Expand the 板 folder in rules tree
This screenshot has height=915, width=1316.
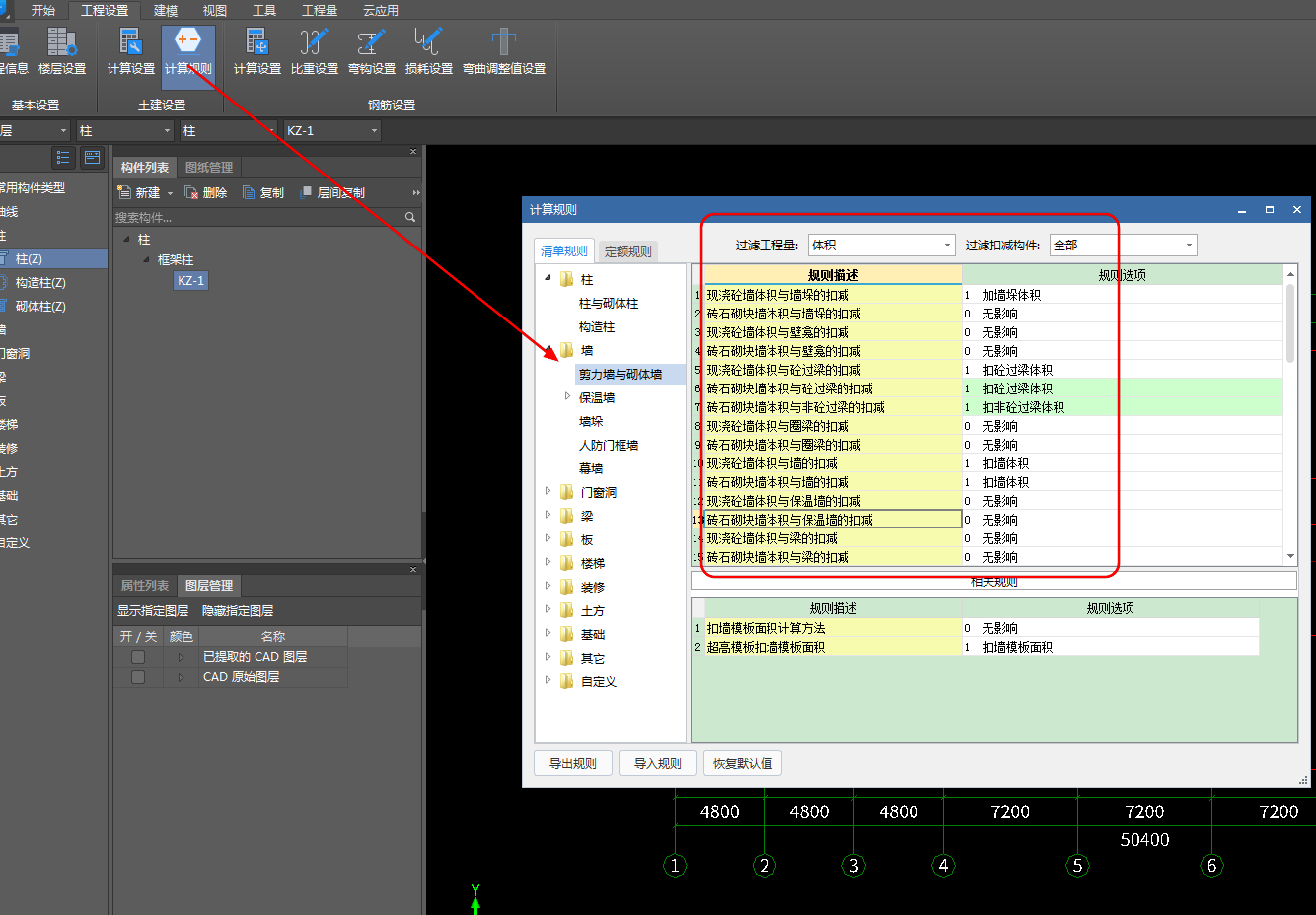[x=548, y=538]
